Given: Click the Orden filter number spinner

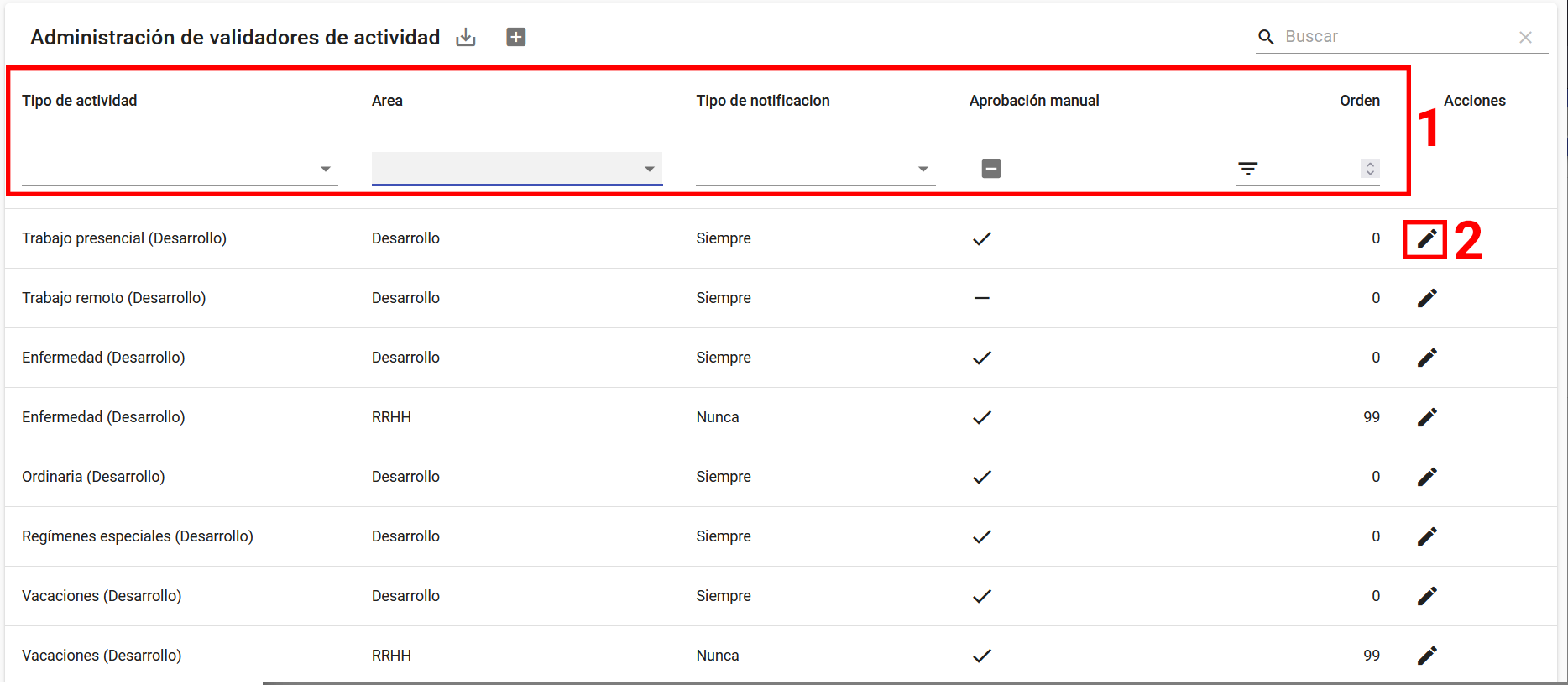Looking at the screenshot, I should click(1370, 169).
